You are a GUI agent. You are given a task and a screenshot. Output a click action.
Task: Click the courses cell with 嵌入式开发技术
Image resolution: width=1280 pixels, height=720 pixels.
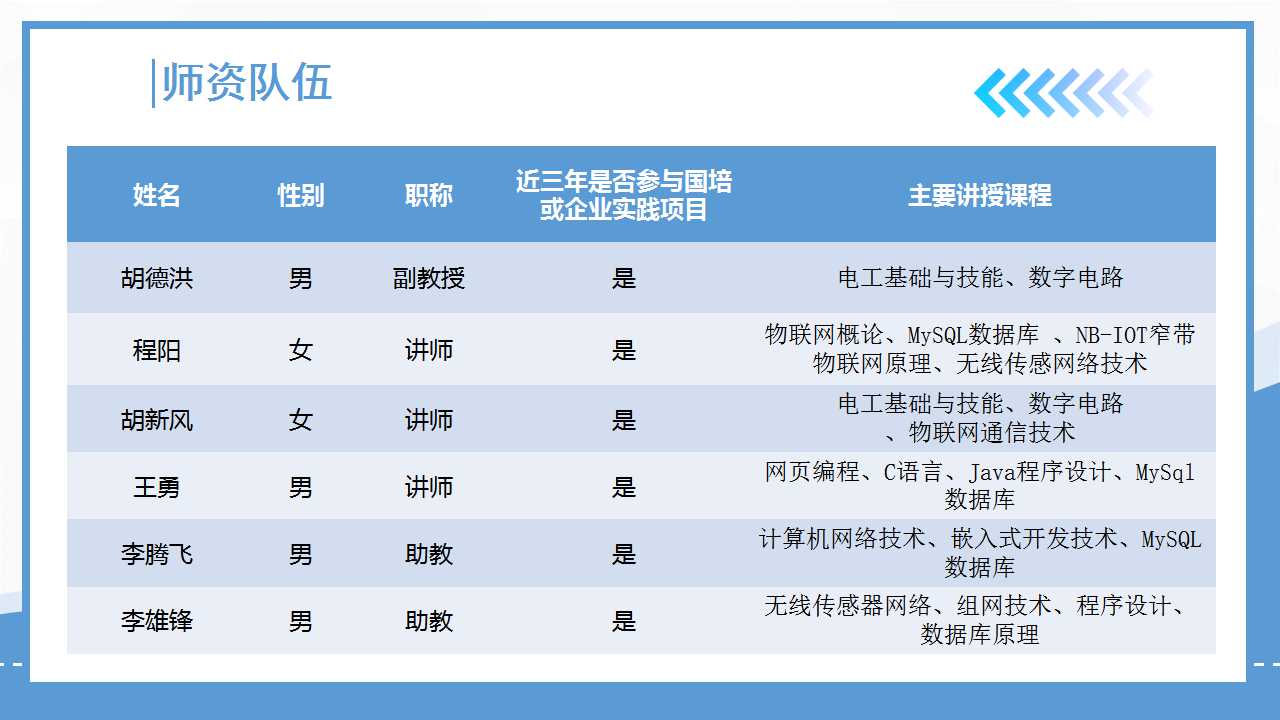tap(980, 553)
